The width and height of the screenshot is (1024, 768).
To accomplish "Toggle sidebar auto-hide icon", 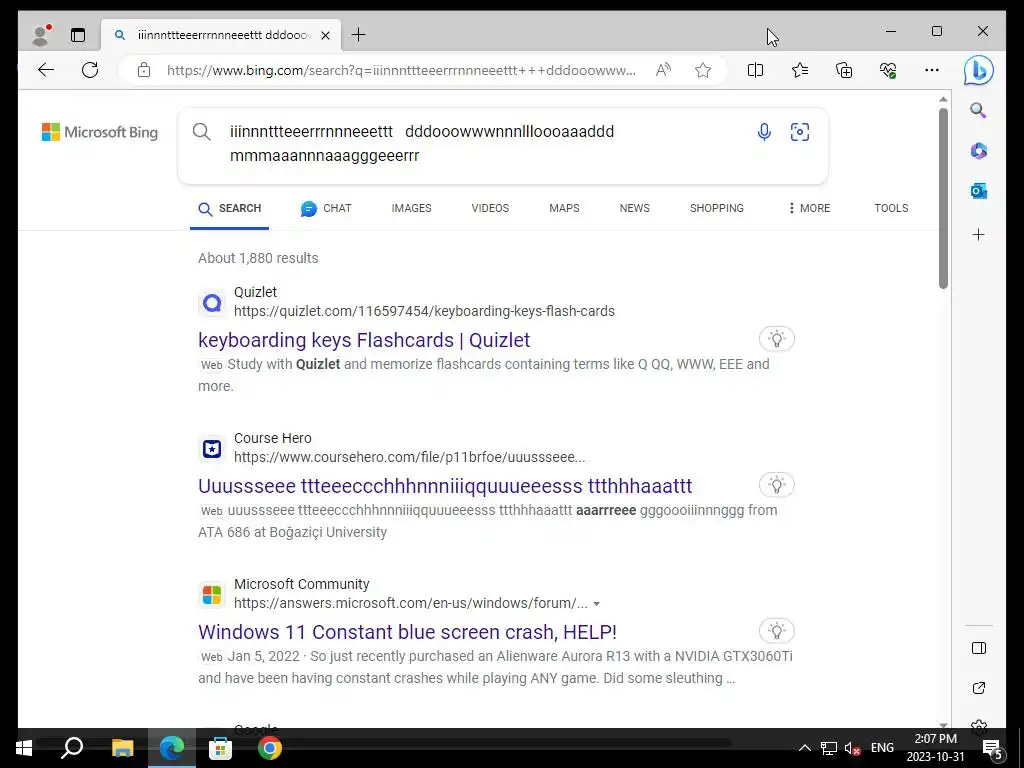I will [978, 648].
